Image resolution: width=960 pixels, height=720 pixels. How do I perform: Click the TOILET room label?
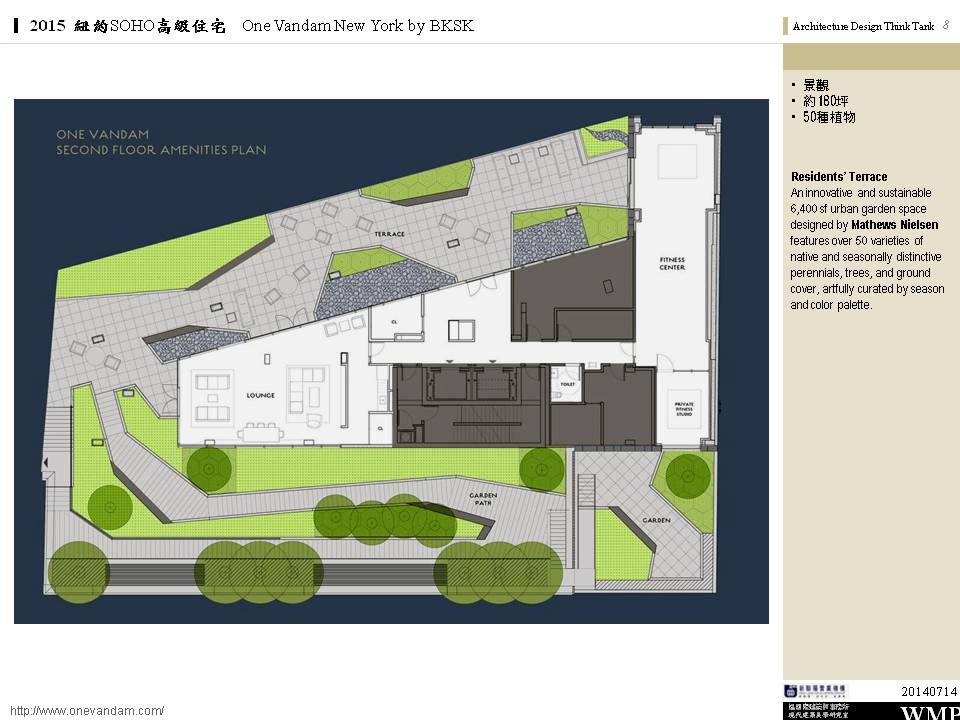pos(568,384)
